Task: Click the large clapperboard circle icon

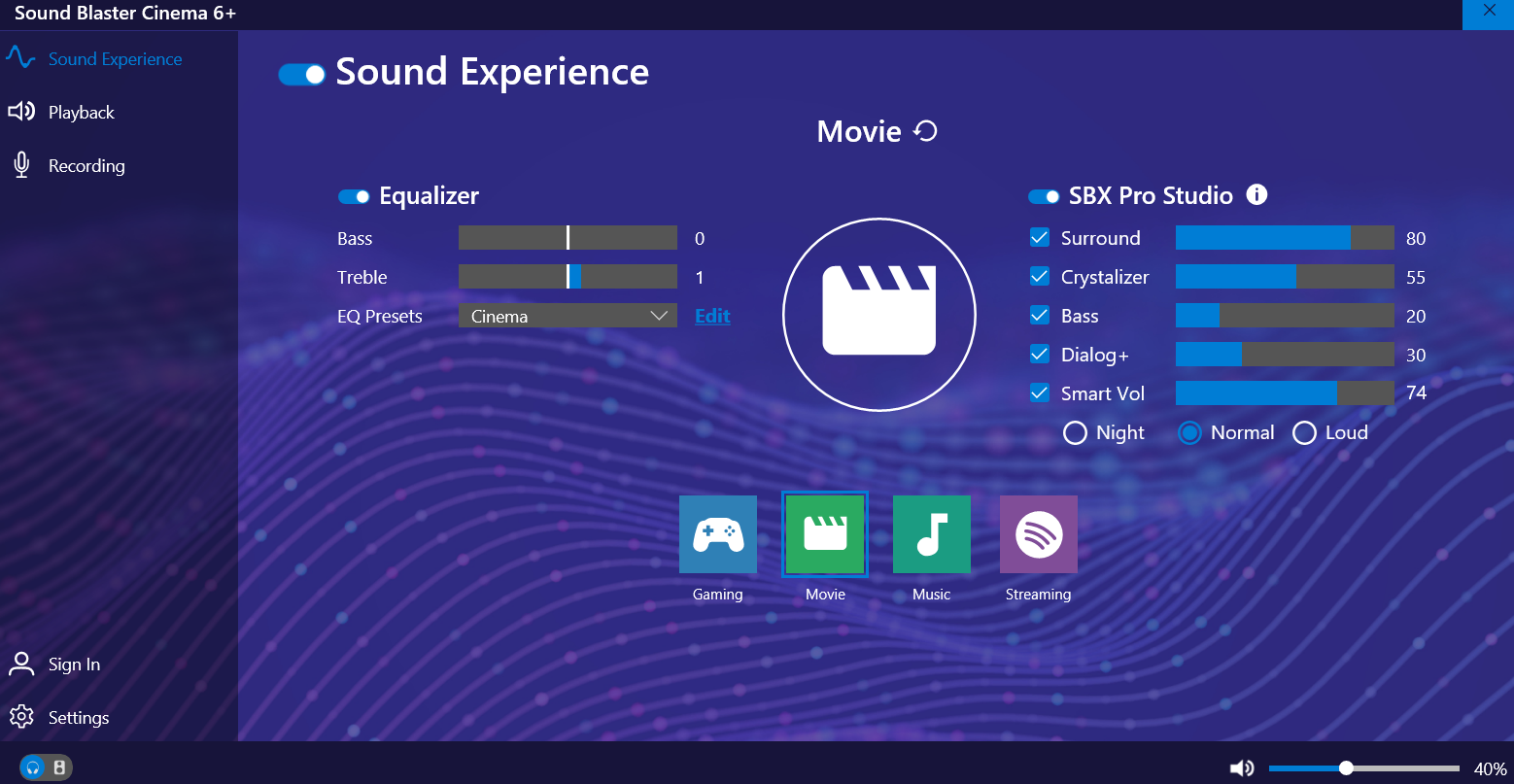Action: click(x=879, y=315)
